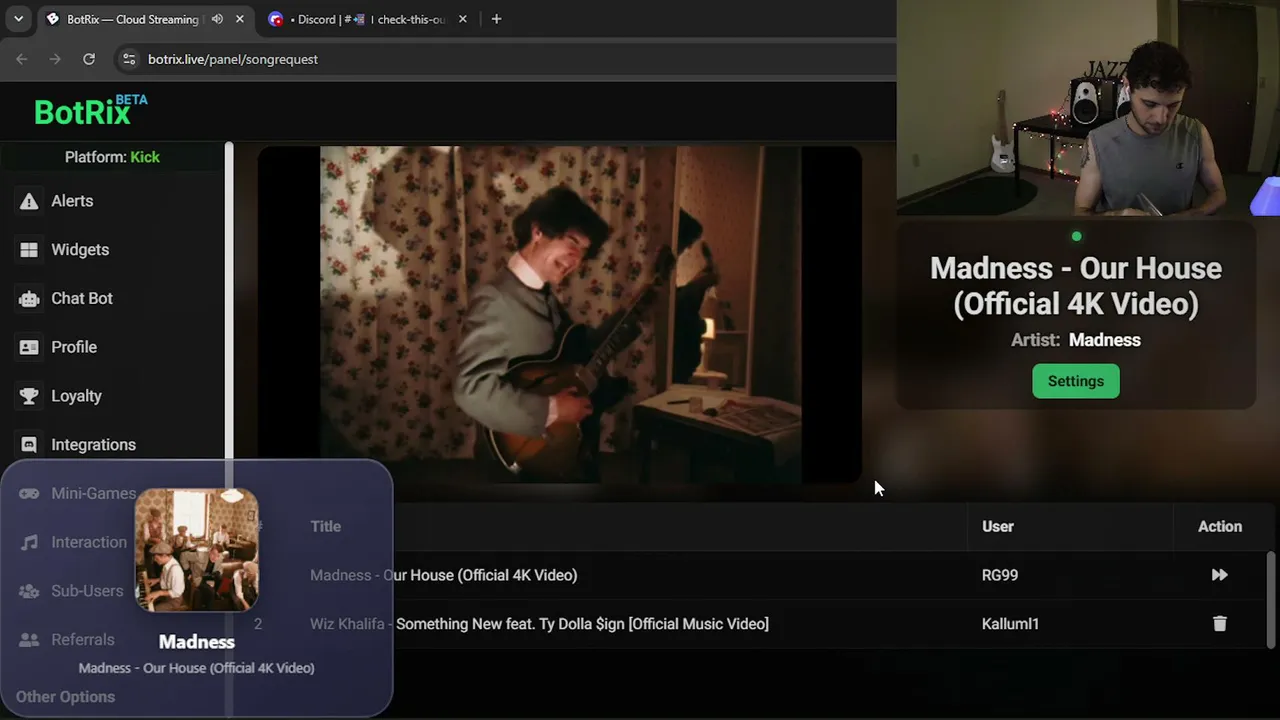Click user Kalluml1 in the queue
Image resolution: width=1280 pixels, height=720 pixels.
(1010, 624)
